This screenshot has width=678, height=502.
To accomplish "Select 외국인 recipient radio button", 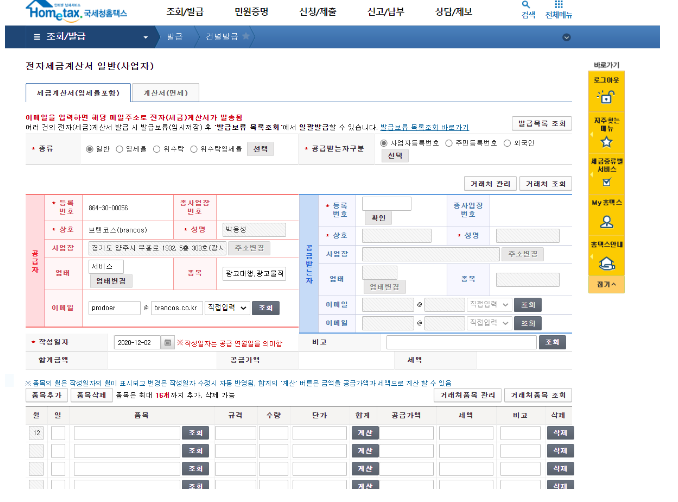I will (507, 143).
